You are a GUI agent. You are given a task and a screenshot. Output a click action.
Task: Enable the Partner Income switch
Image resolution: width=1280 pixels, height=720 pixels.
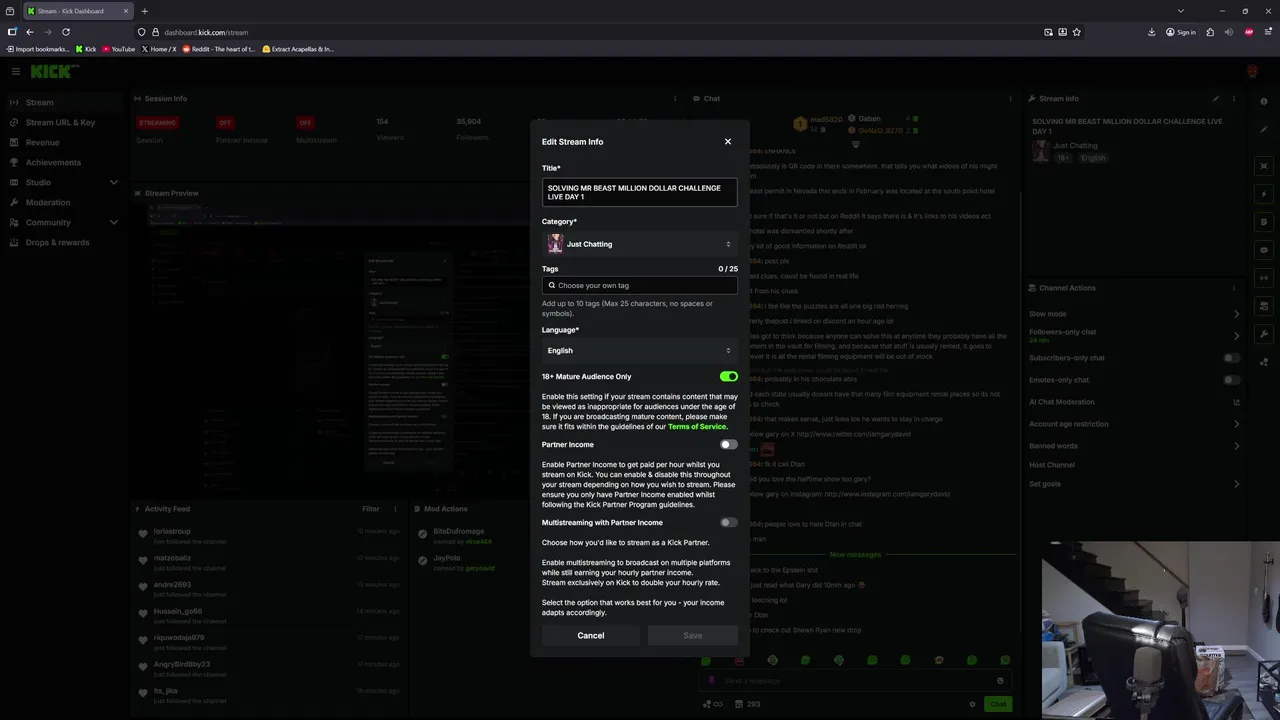(x=729, y=445)
